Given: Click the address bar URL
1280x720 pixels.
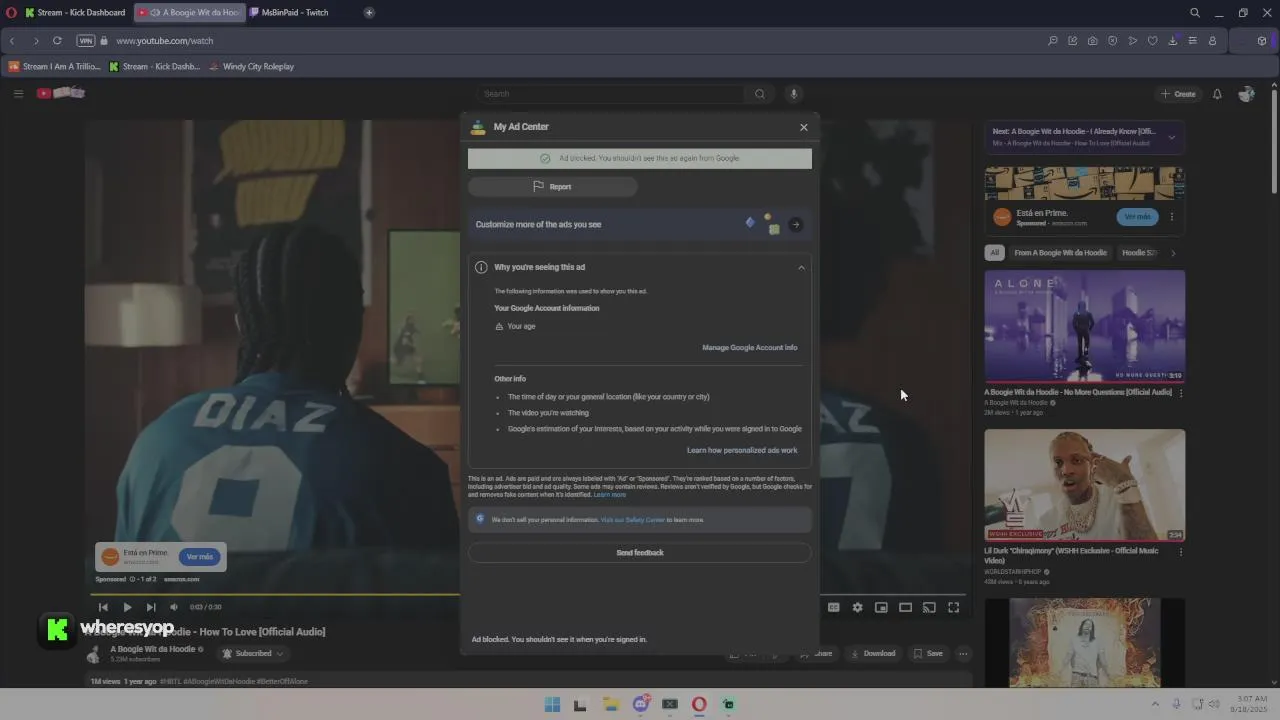Looking at the screenshot, I should 165,41.
